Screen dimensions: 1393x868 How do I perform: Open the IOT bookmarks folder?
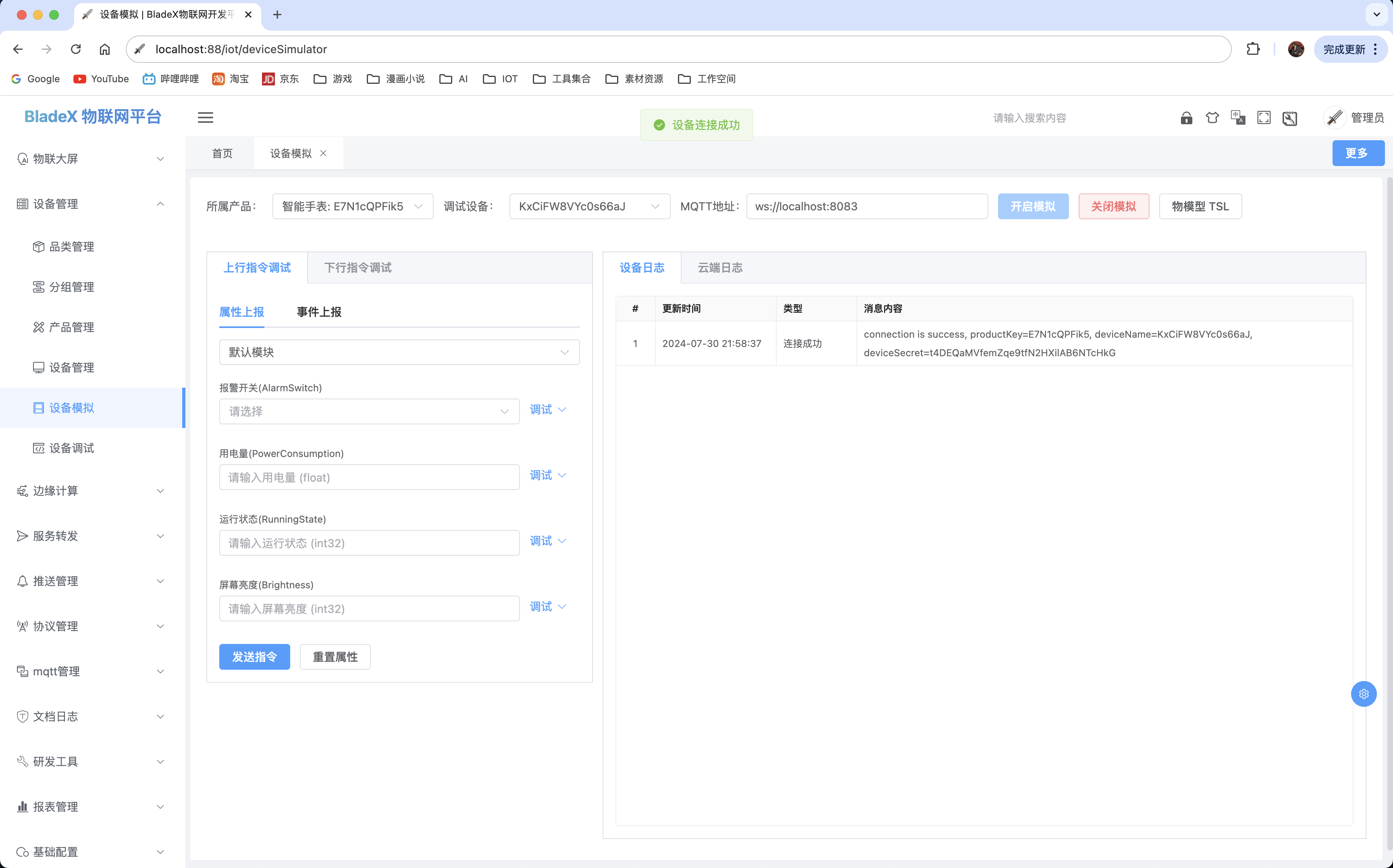coord(500,79)
